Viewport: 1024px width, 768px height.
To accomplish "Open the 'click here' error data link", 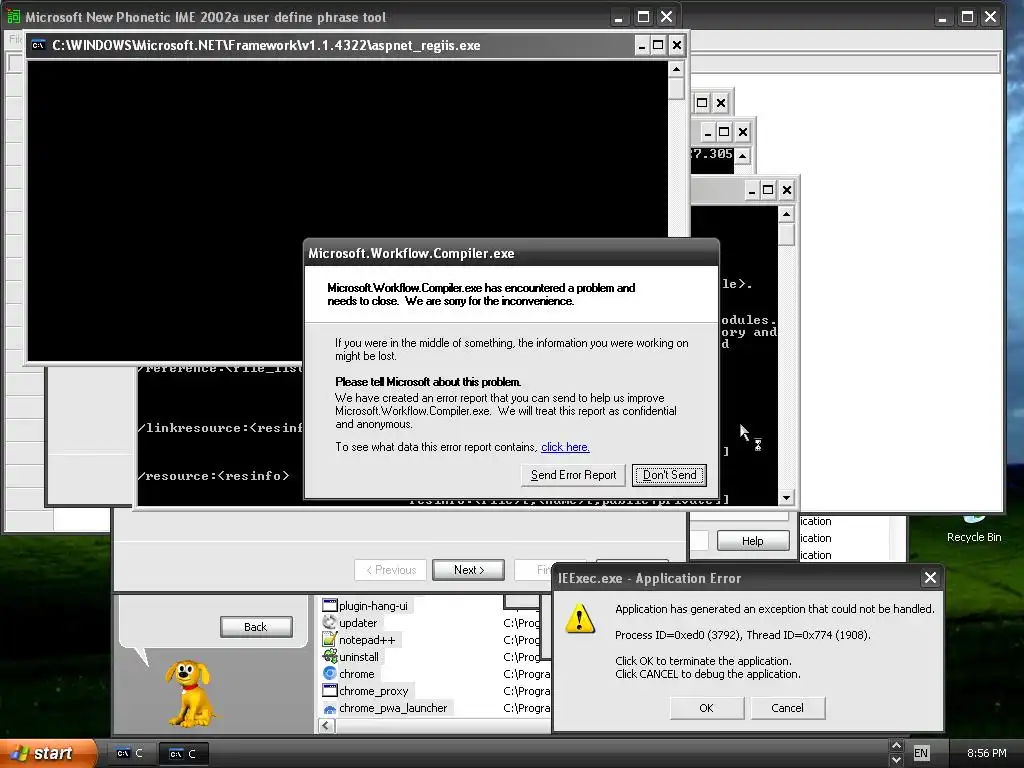I will pyautogui.click(x=565, y=447).
